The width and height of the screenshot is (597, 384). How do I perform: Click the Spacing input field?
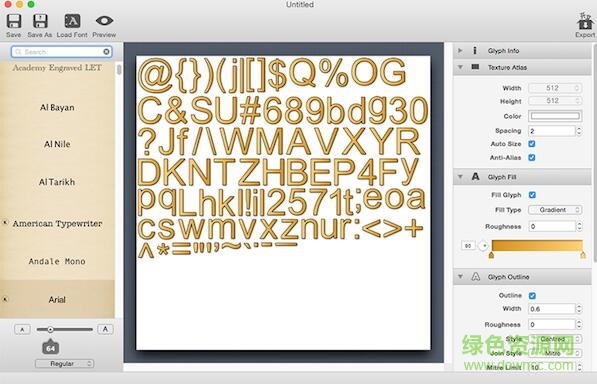coord(552,131)
